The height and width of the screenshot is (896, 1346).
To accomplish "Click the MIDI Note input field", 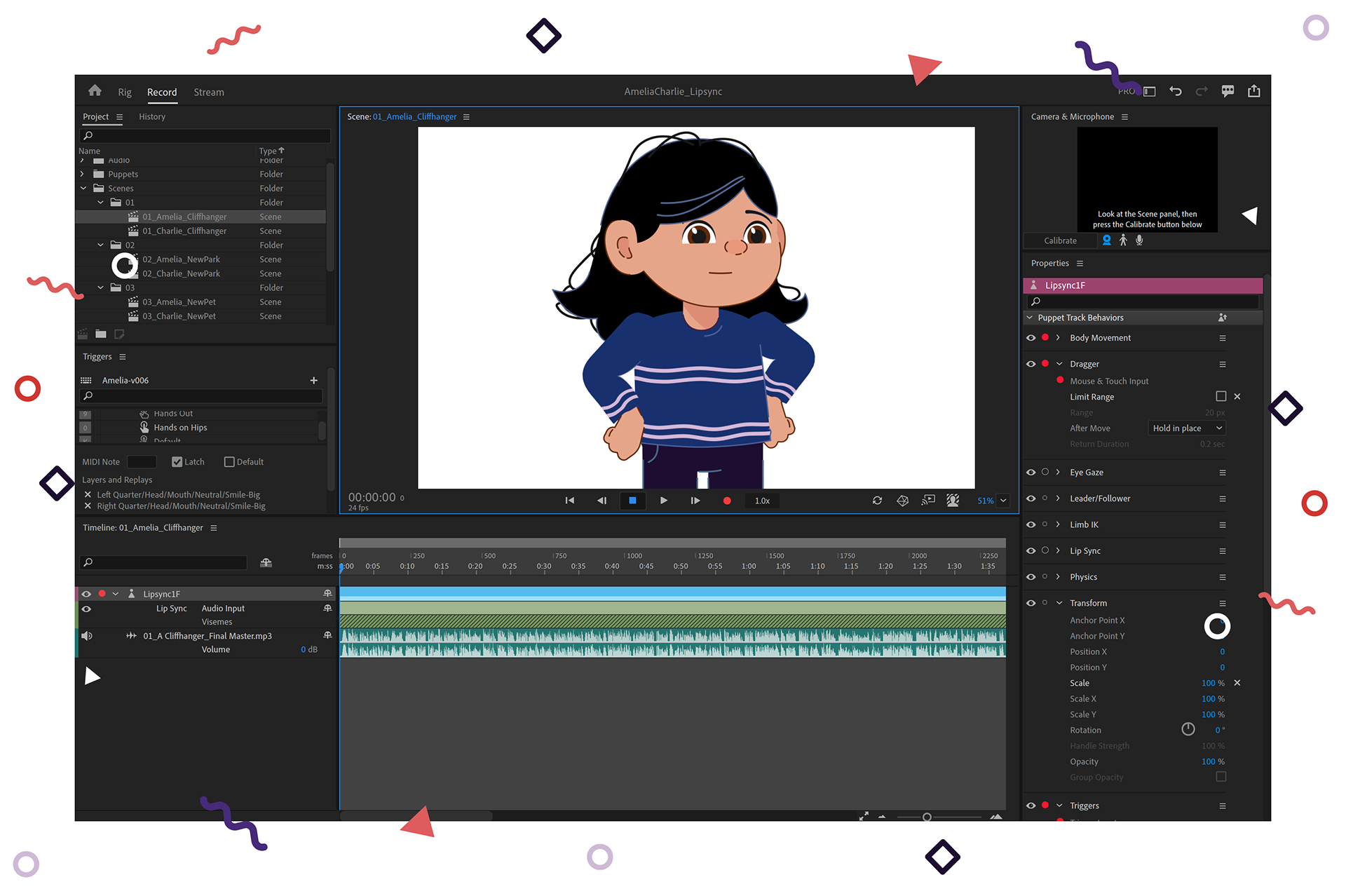I will [x=142, y=462].
